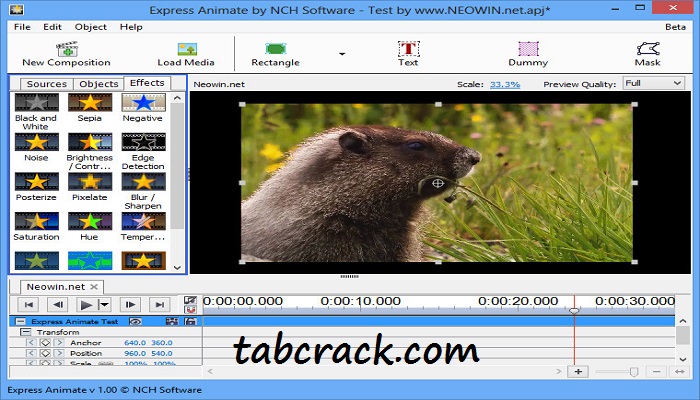700x400 pixels.
Task: Play the composition preview
Action: [x=86, y=305]
